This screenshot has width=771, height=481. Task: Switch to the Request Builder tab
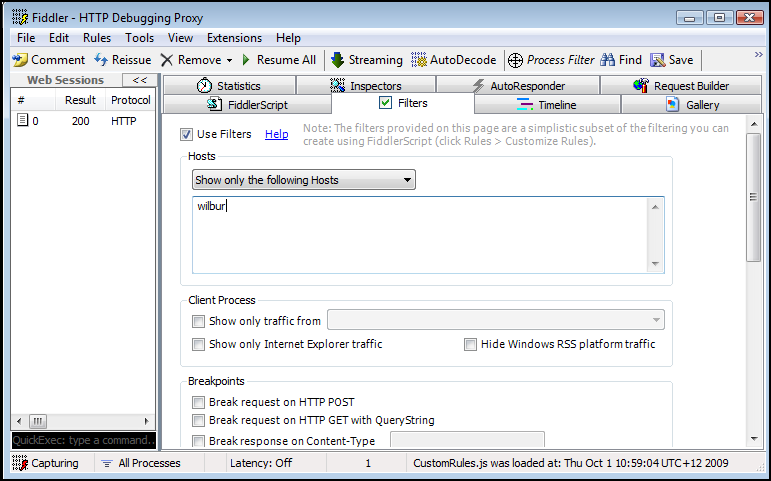[681, 86]
